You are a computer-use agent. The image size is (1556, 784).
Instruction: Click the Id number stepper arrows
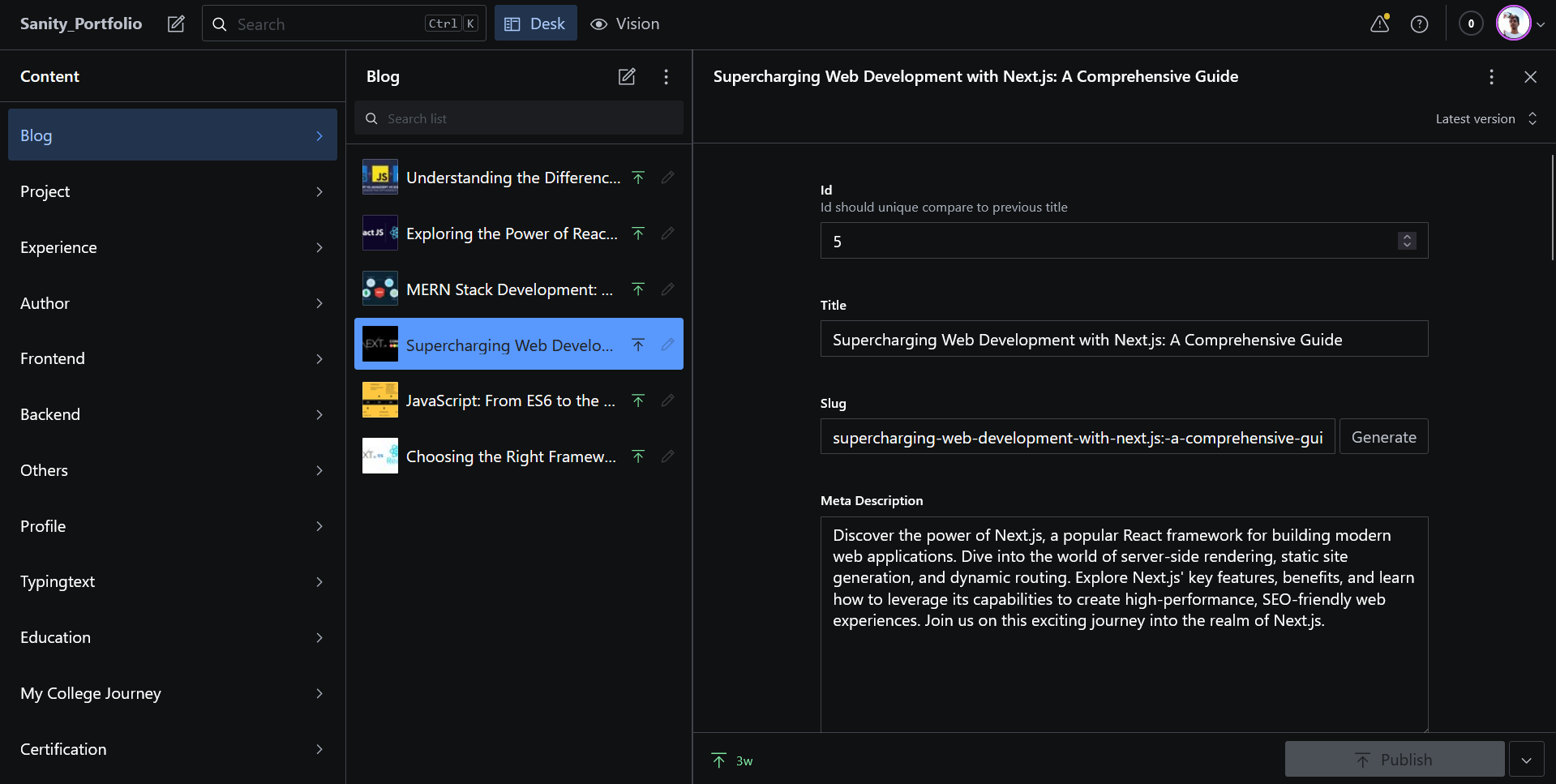[1407, 241]
